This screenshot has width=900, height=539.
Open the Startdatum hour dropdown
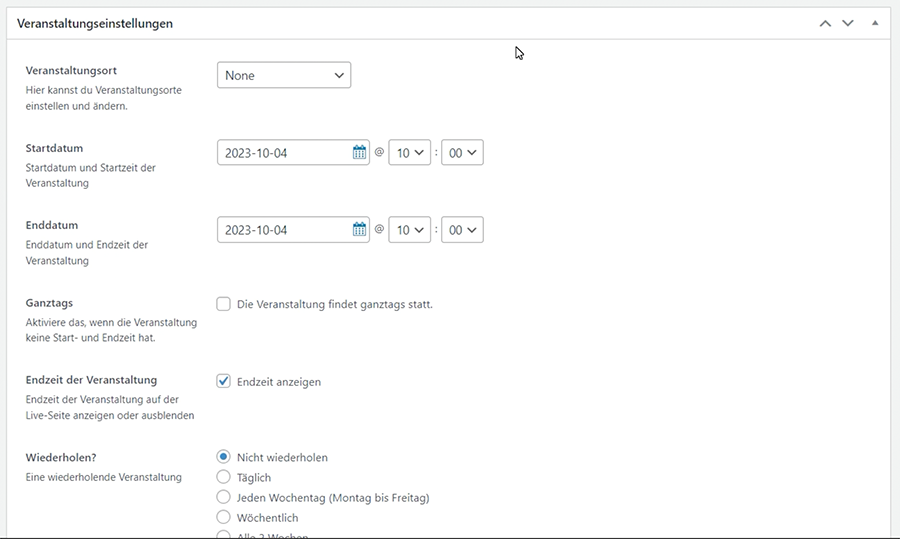(409, 153)
